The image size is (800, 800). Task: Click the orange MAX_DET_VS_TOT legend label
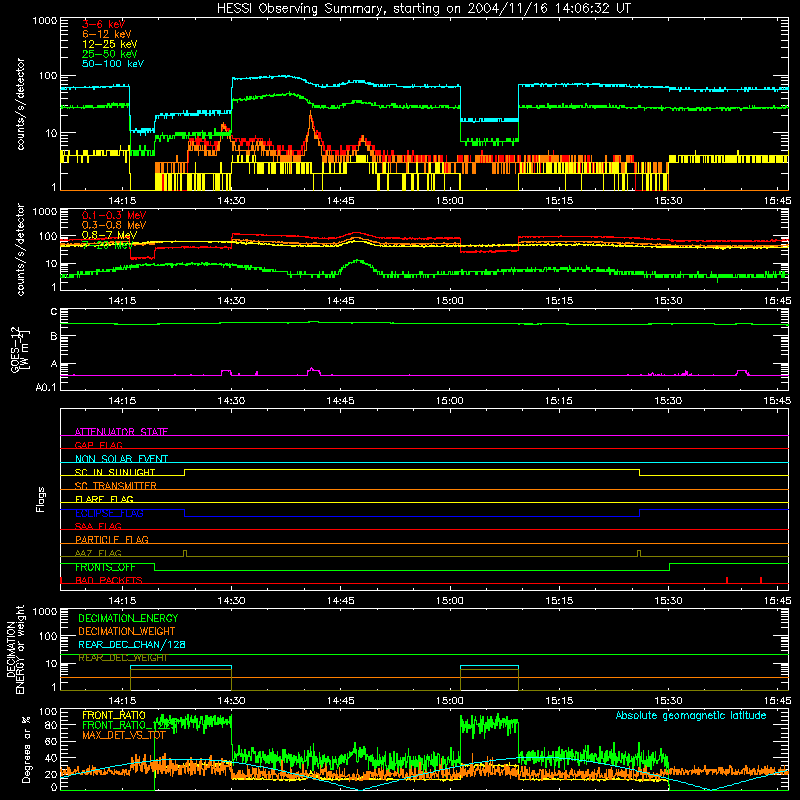(123, 735)
